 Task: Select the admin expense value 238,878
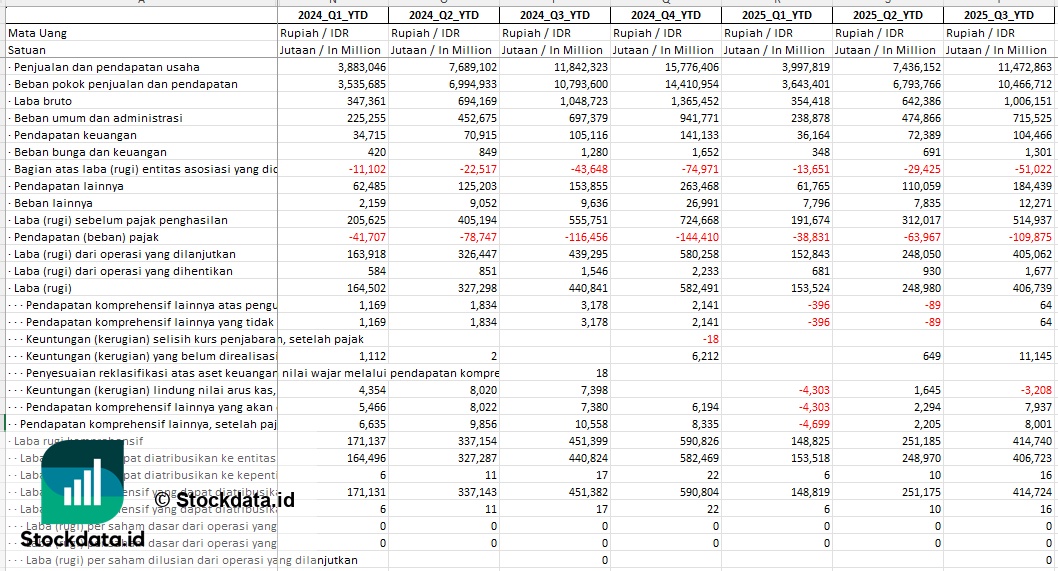[810, 117]
